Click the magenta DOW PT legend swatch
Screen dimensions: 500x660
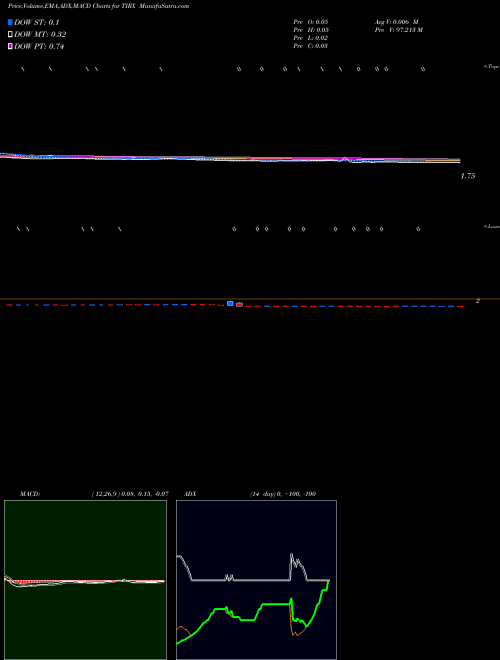(11, 46)
